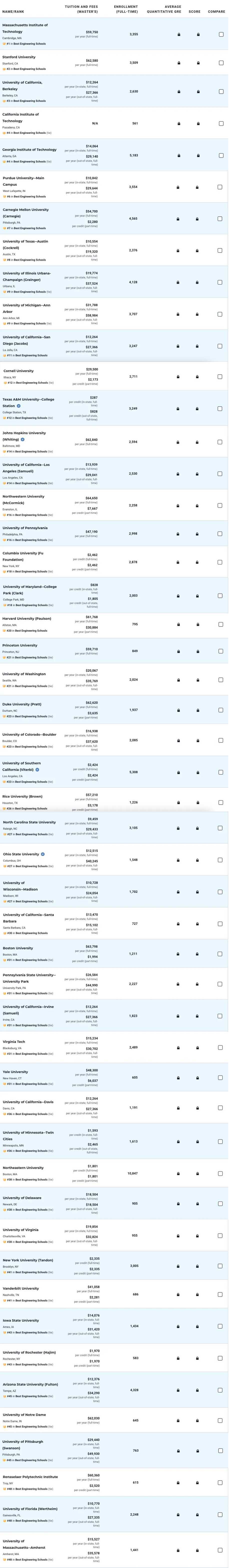This screenshot has height=1568, width=229.
Task: Open the California Institute of Technology link
Action: (x=21, y=117)
